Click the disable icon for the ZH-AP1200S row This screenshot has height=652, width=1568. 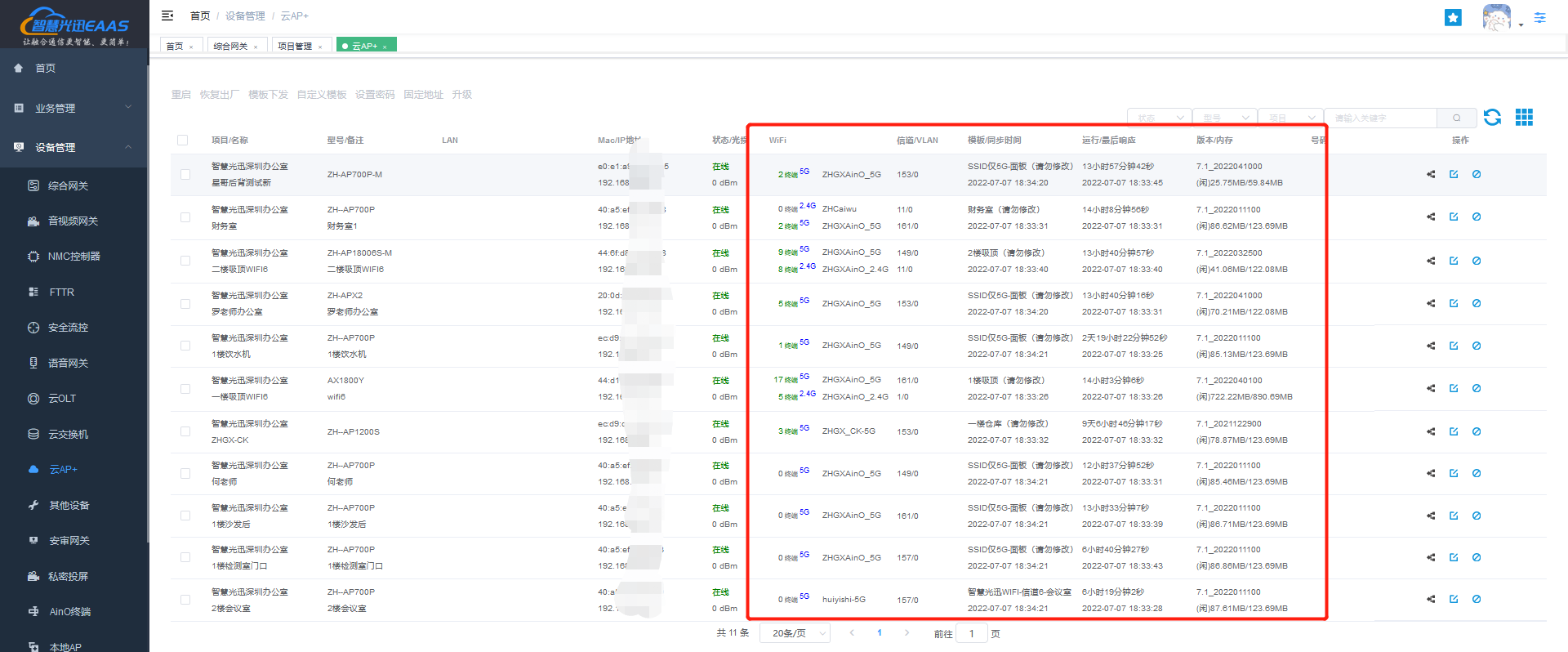[x=1477, y=431]
